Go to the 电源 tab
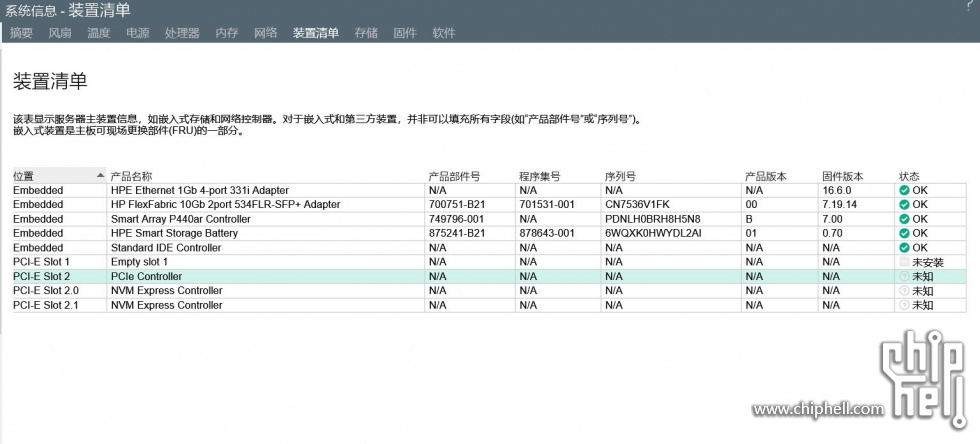 pyautogui.click(x=138, y=33)
